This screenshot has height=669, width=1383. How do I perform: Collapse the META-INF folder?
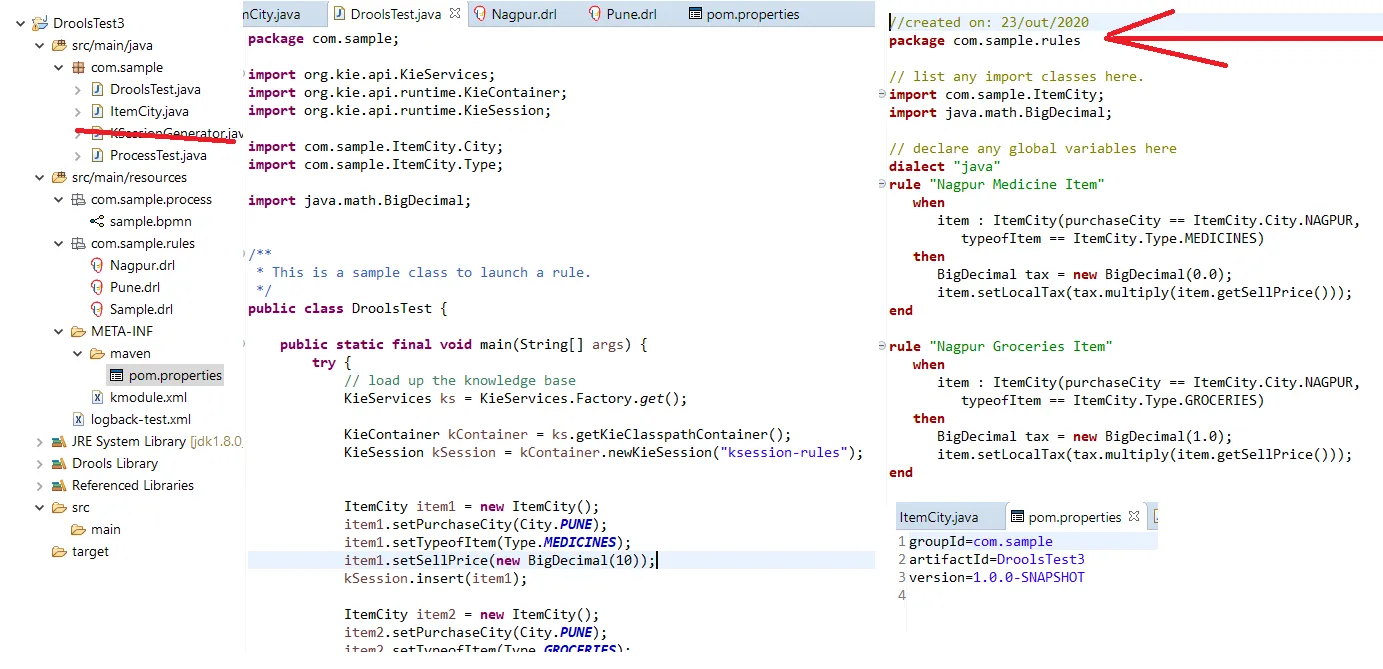click(x=59, y=331)
